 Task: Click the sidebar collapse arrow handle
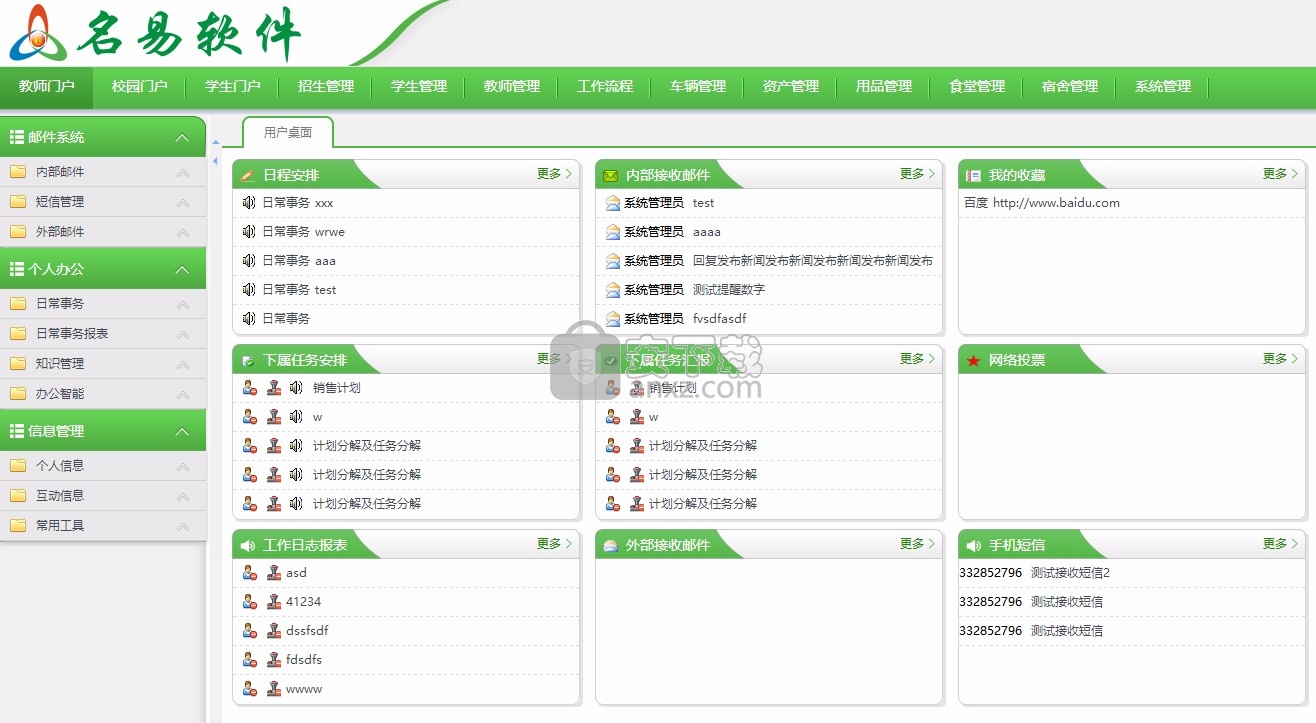[215, 160]
